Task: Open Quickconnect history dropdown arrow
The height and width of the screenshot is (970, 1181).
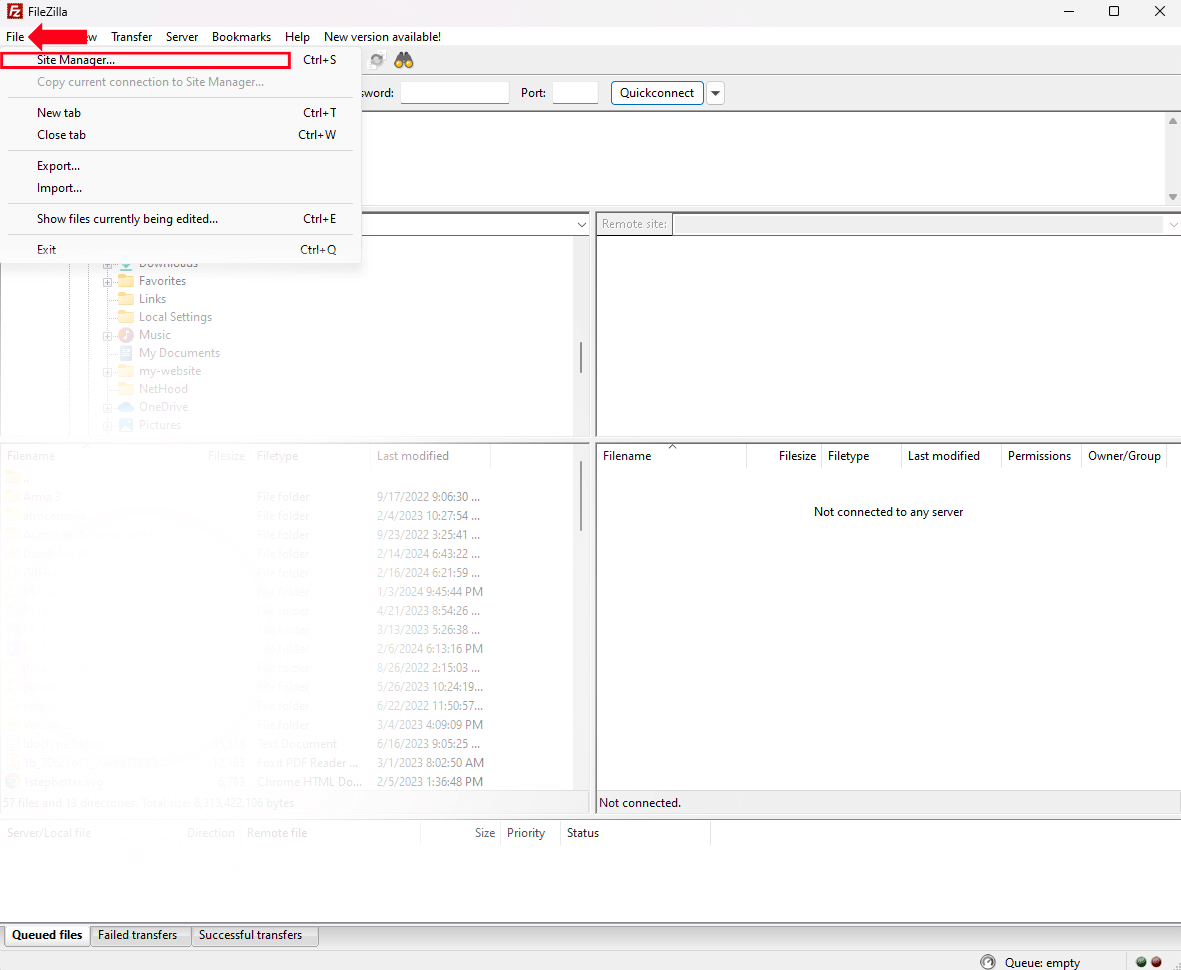Action: pos(716,93)
